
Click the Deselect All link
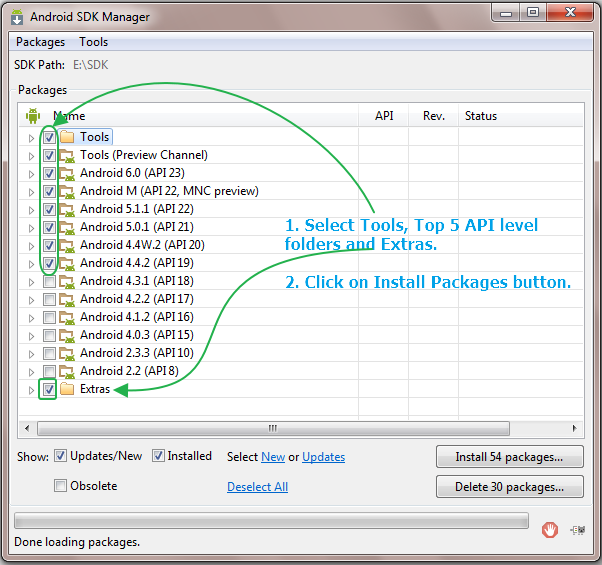tap(257, 487)
